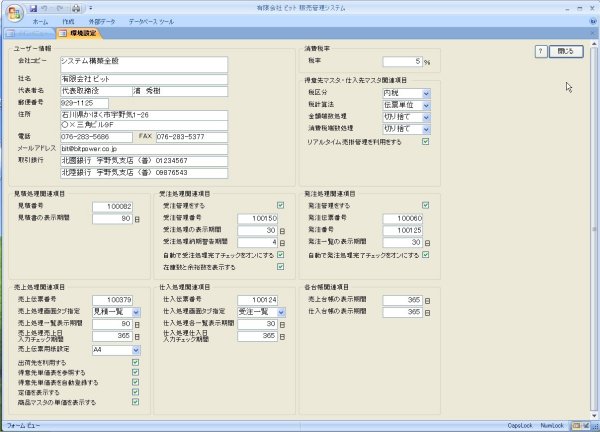Click the FAX field showing 076-283-5377
The height and width of the screenshot is (432, 600).
point(192,137)
